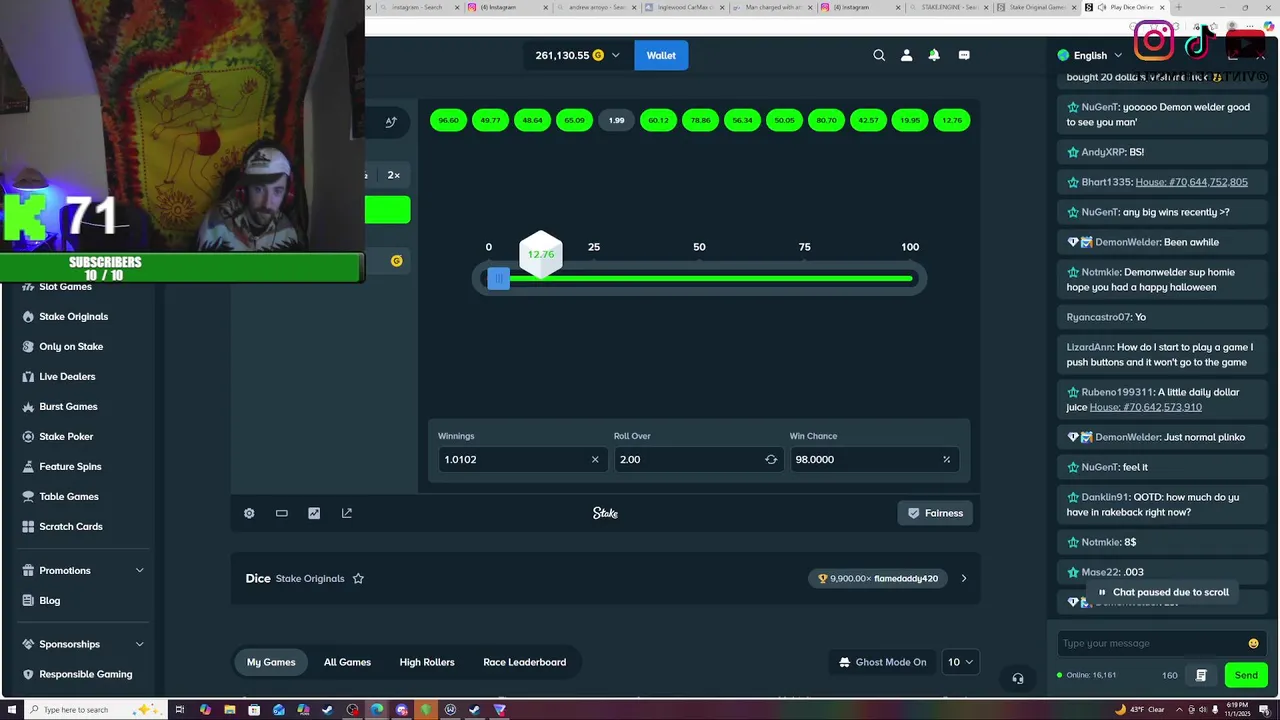This screenshot has width=1280, height=720.
Task: Open the site search magnifier icon
Action: click(x=879, y=55)
